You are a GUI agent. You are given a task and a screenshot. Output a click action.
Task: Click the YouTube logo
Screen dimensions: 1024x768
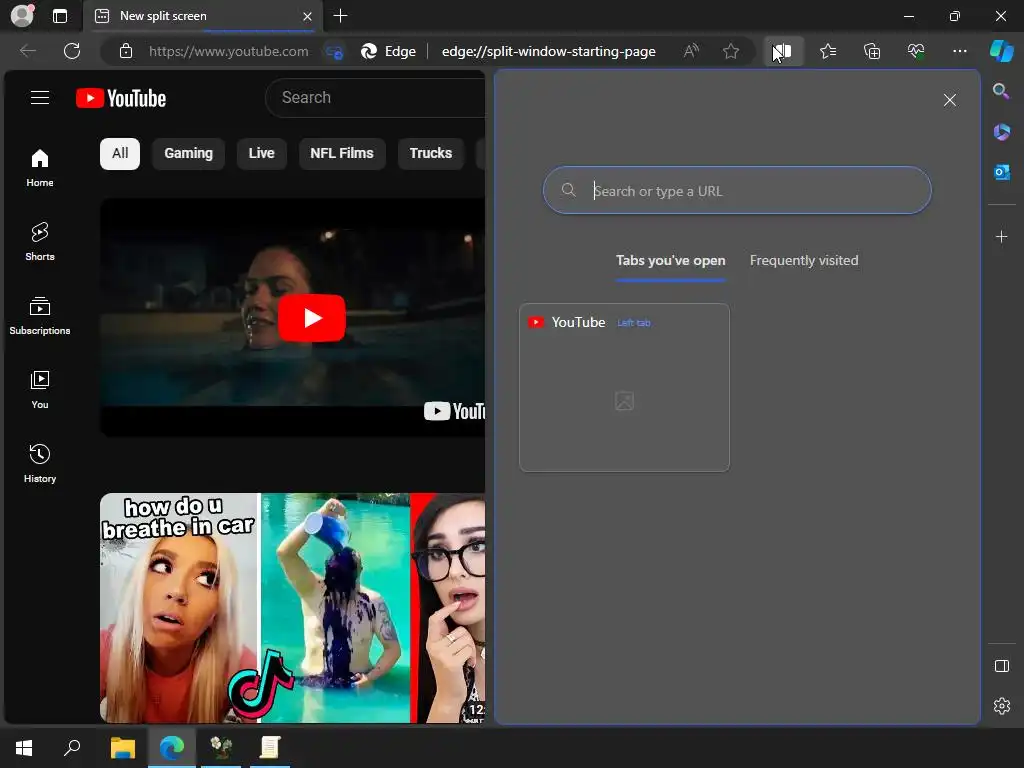(121, 98)
